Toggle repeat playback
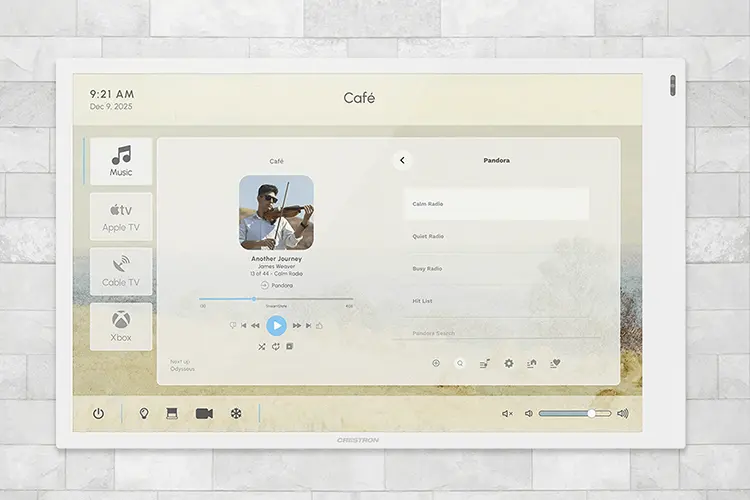 (276, 346)
